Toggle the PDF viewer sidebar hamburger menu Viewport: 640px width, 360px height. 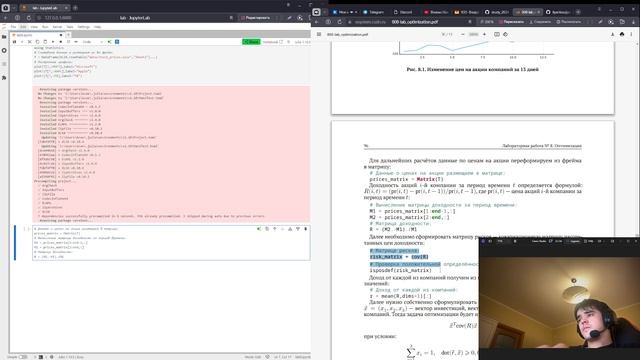click(x=319, y=34)
